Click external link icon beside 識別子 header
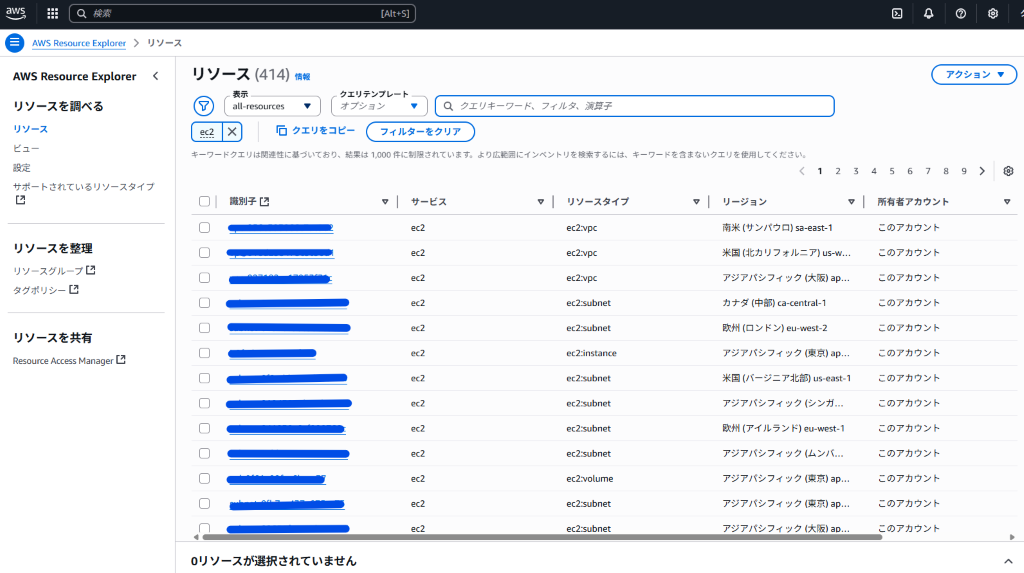The width and height of the screenshot is (1024, 573). (264, 201)
